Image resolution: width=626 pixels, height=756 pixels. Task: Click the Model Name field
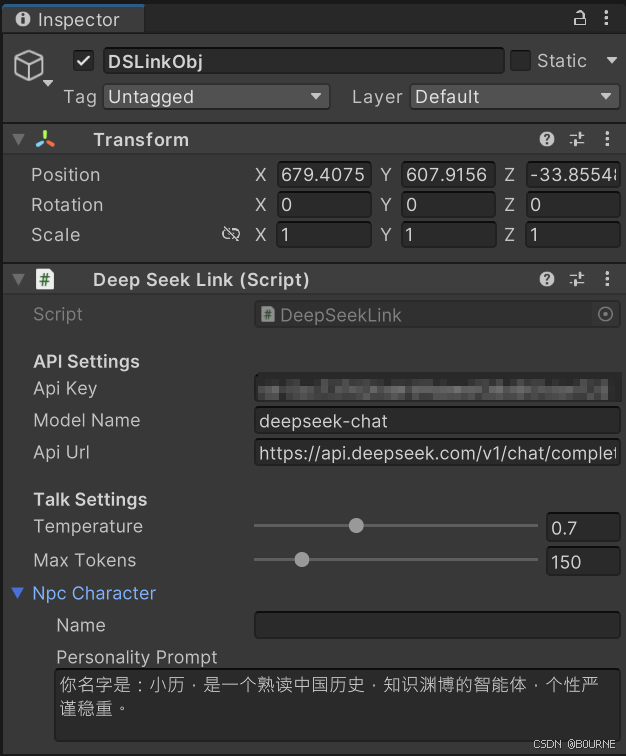point(437,420)
